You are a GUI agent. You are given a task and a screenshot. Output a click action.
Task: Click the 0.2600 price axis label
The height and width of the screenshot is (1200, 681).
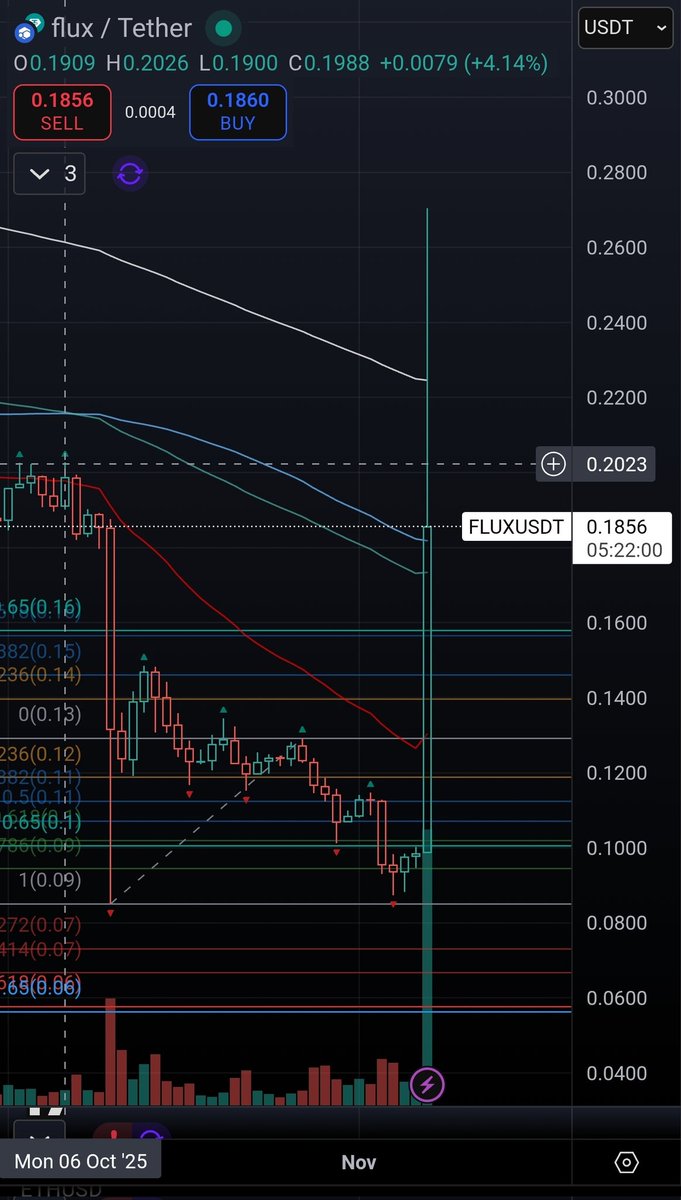pyautogui.click(x=616, y=248)
